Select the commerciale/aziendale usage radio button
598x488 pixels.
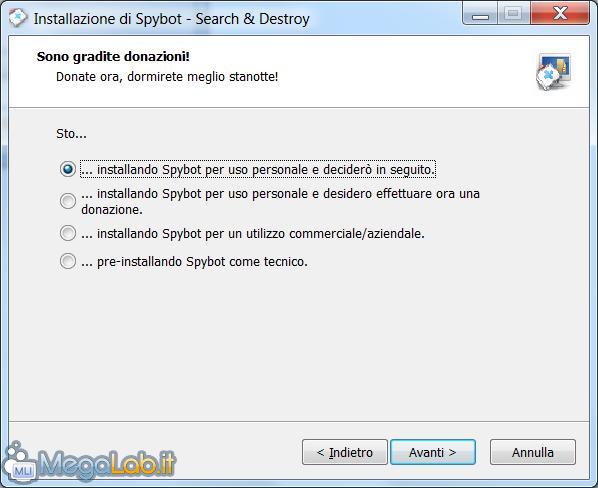tap(68, 233)
